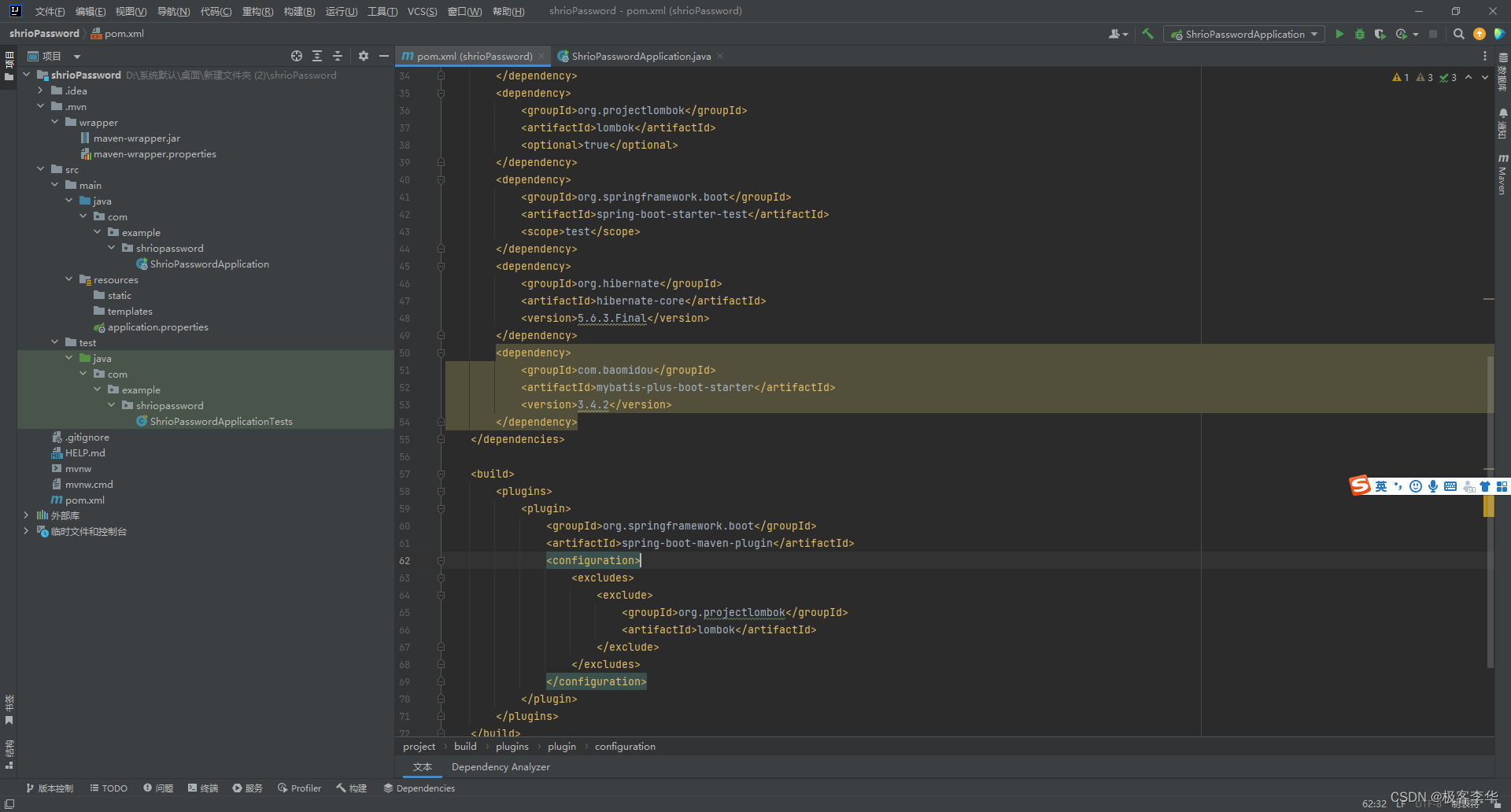Open Dependency Analyzer below the editor

pyautogui.click(x=501, y=766)
